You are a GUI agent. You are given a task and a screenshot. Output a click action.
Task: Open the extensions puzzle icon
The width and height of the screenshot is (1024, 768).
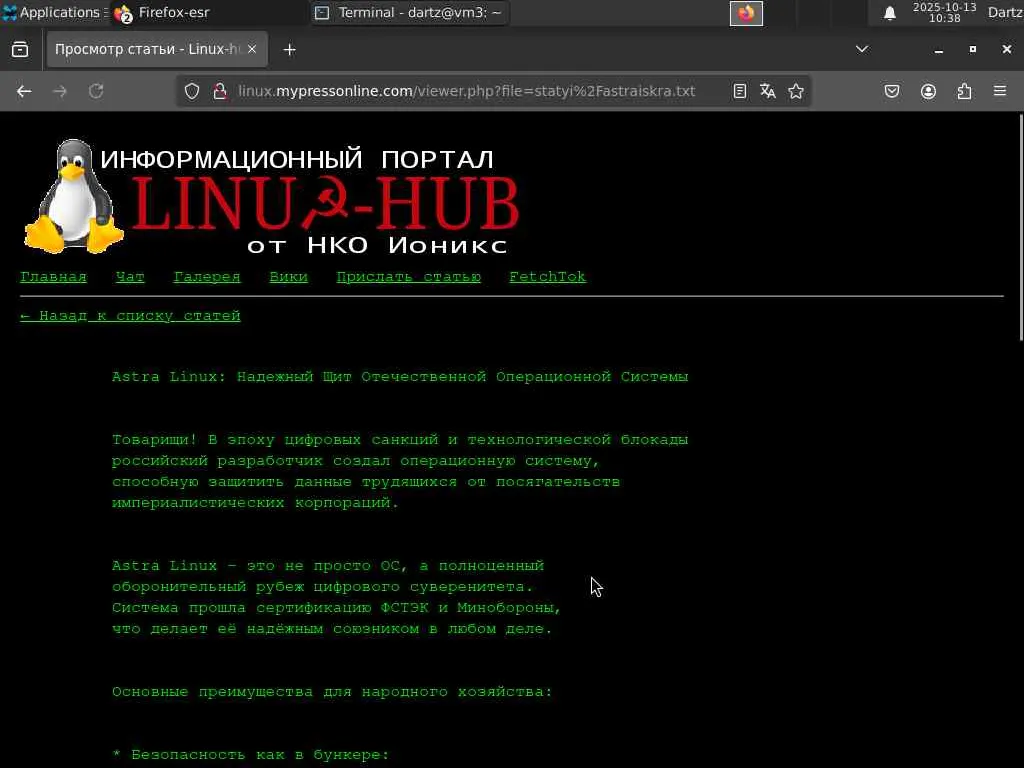tap(964, 91)
